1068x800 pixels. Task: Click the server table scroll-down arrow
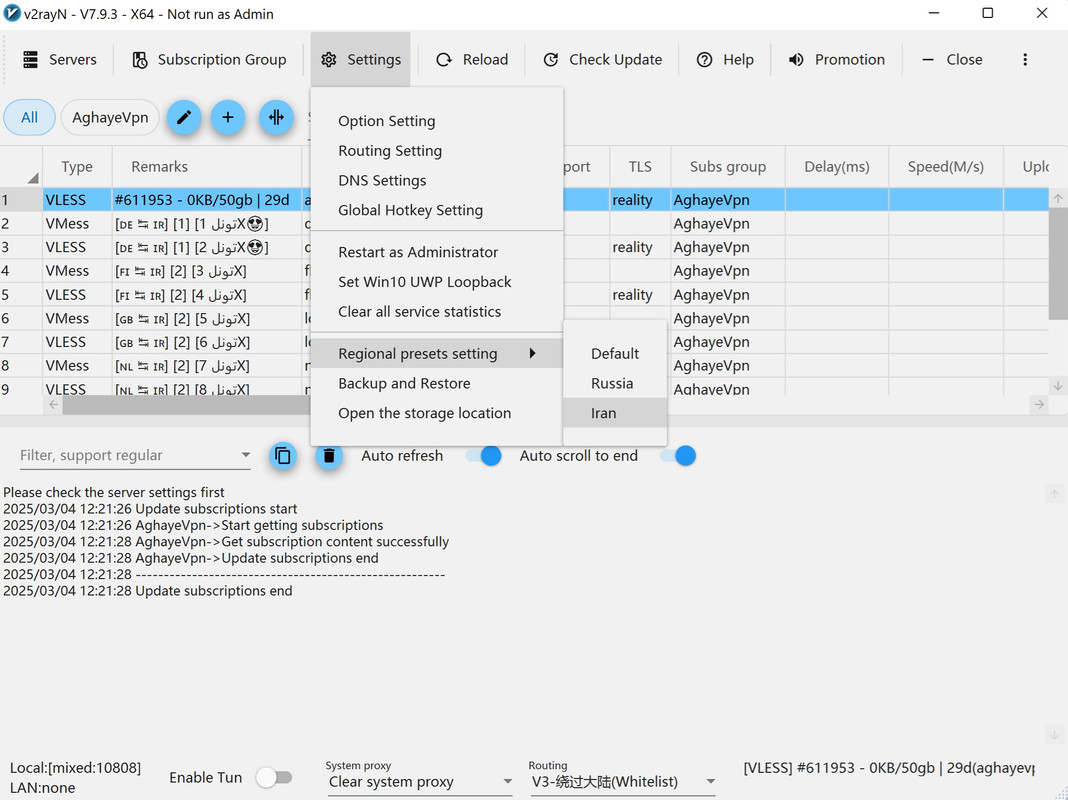point(1058,385)
